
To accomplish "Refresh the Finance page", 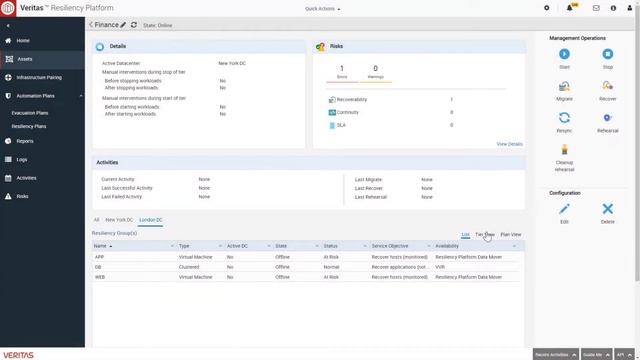I will (133, 25).
